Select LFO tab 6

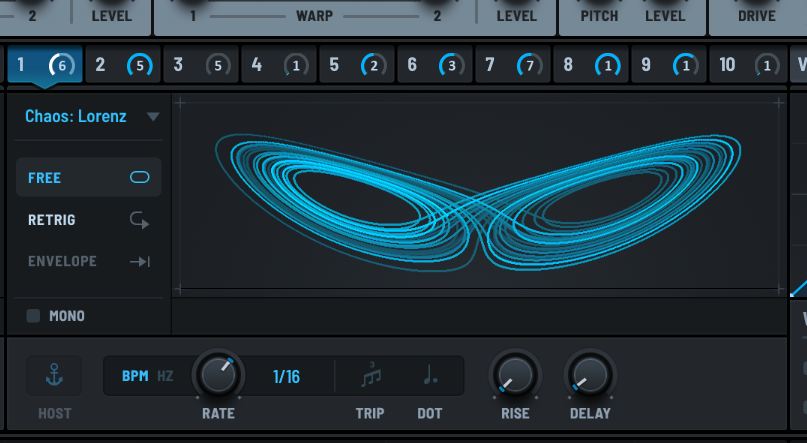point(435,65)
